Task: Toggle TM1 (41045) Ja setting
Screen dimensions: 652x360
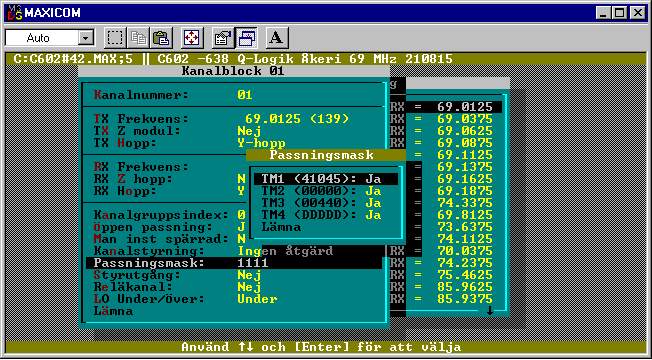Action: (x=326, y=179)
